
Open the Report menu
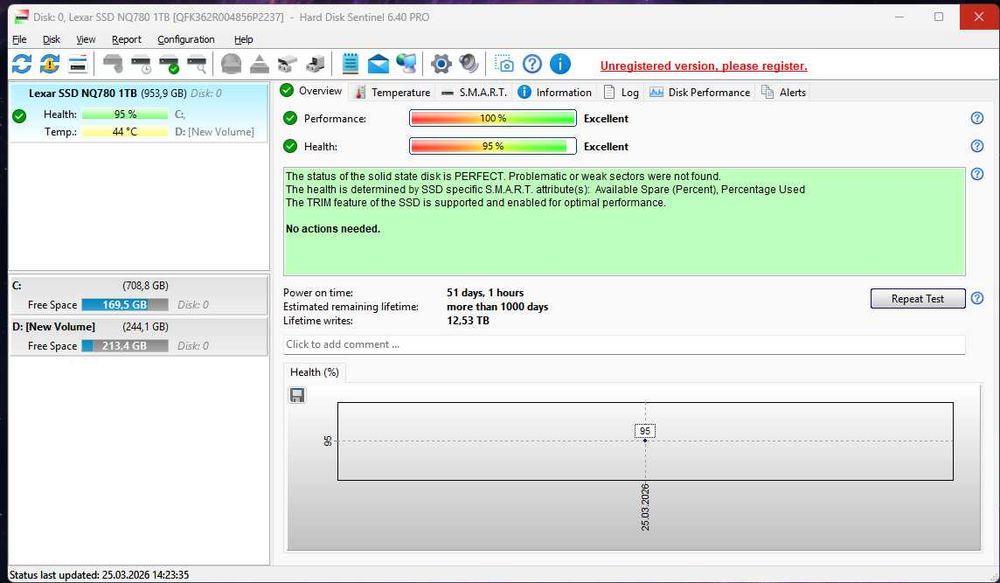tap(126, 40)
